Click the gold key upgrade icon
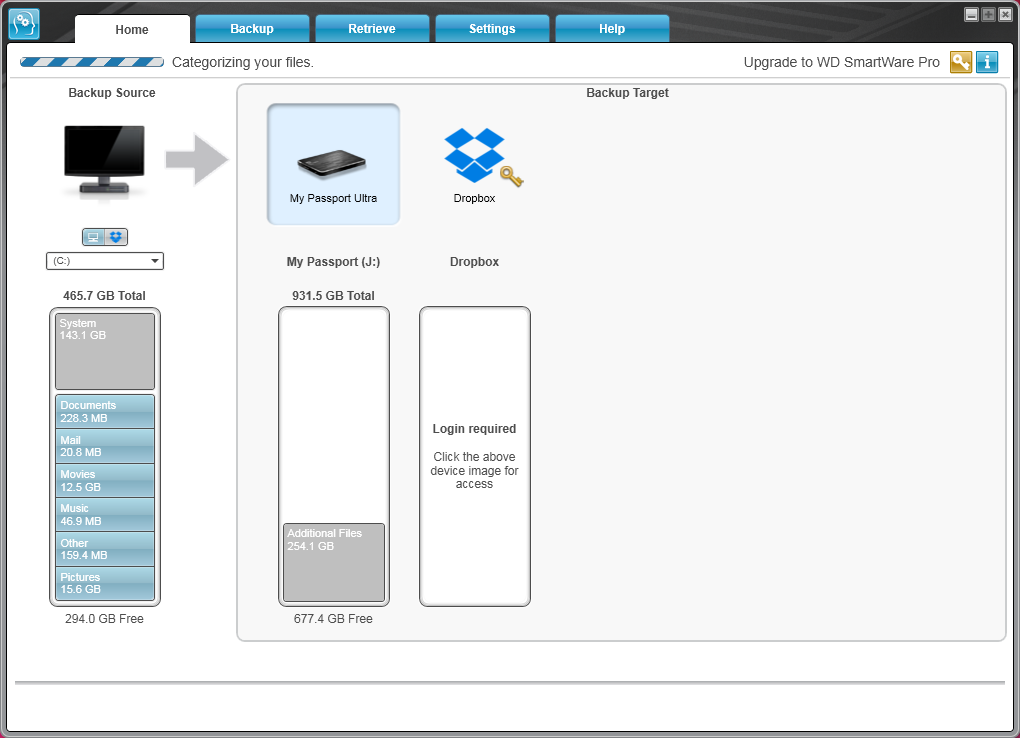 (961, 62)
